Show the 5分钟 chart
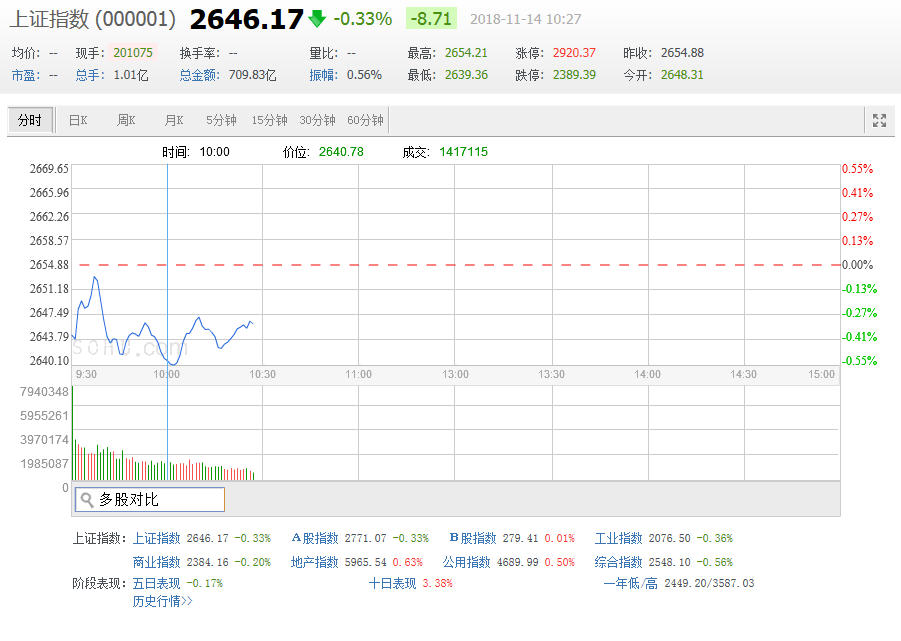 tap(221, 121)
